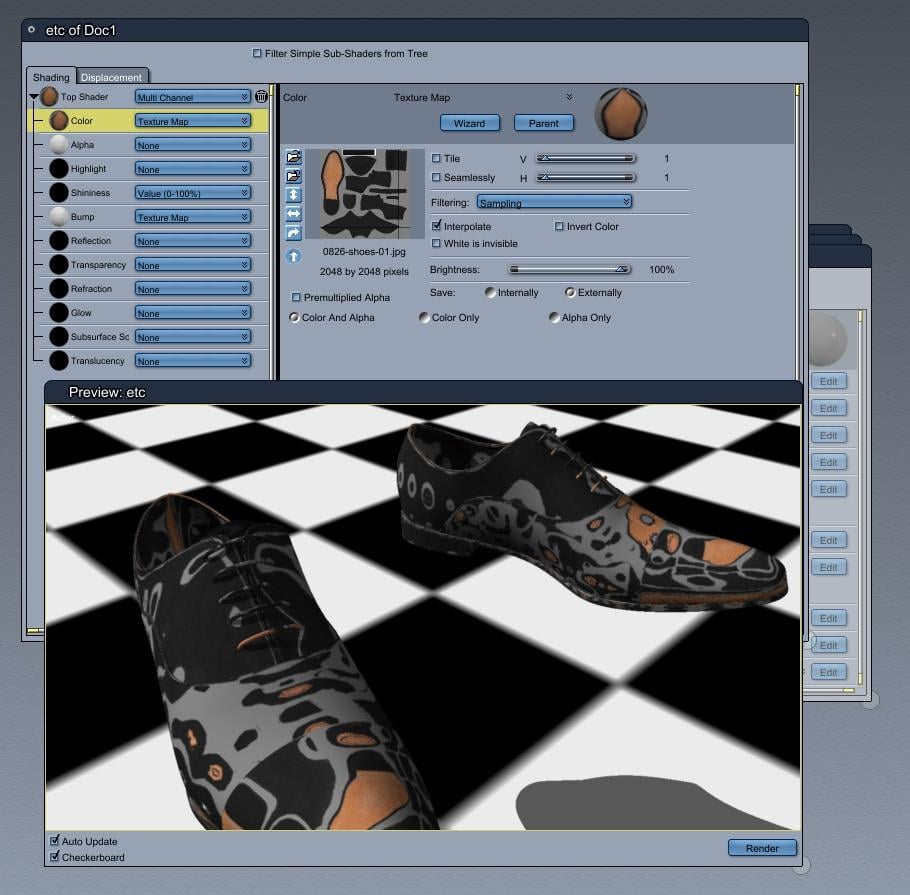The image size is (910, 895).
Task: Click the Alpha channel sphere icon
Action: click(59, 145)
